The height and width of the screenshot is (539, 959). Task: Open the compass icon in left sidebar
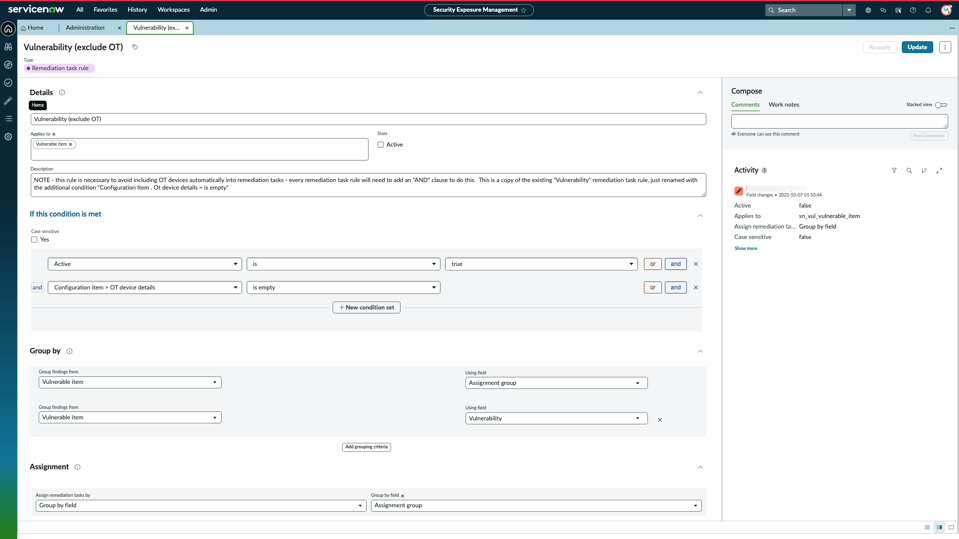click(x=8, y=65)
